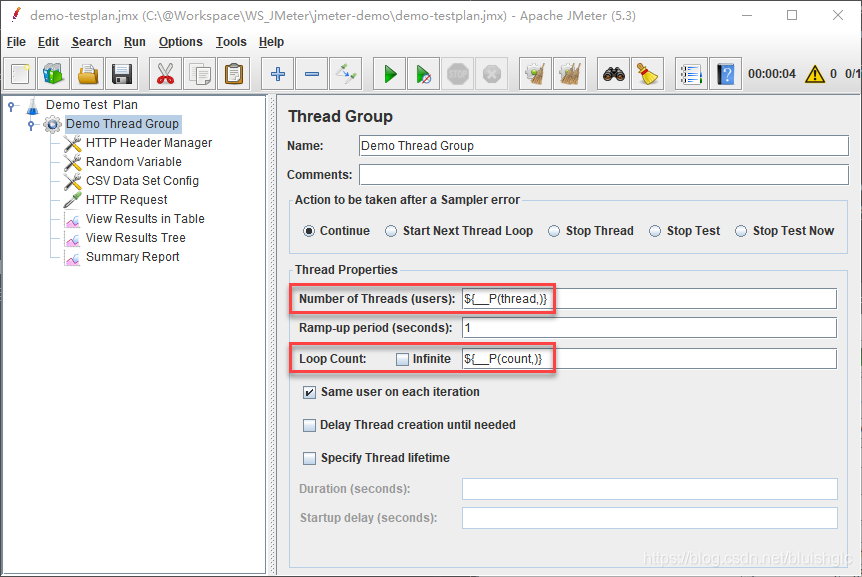862x577 pixels.
Task: Click the Copy toolbar icon
Action: pos(200,74)
